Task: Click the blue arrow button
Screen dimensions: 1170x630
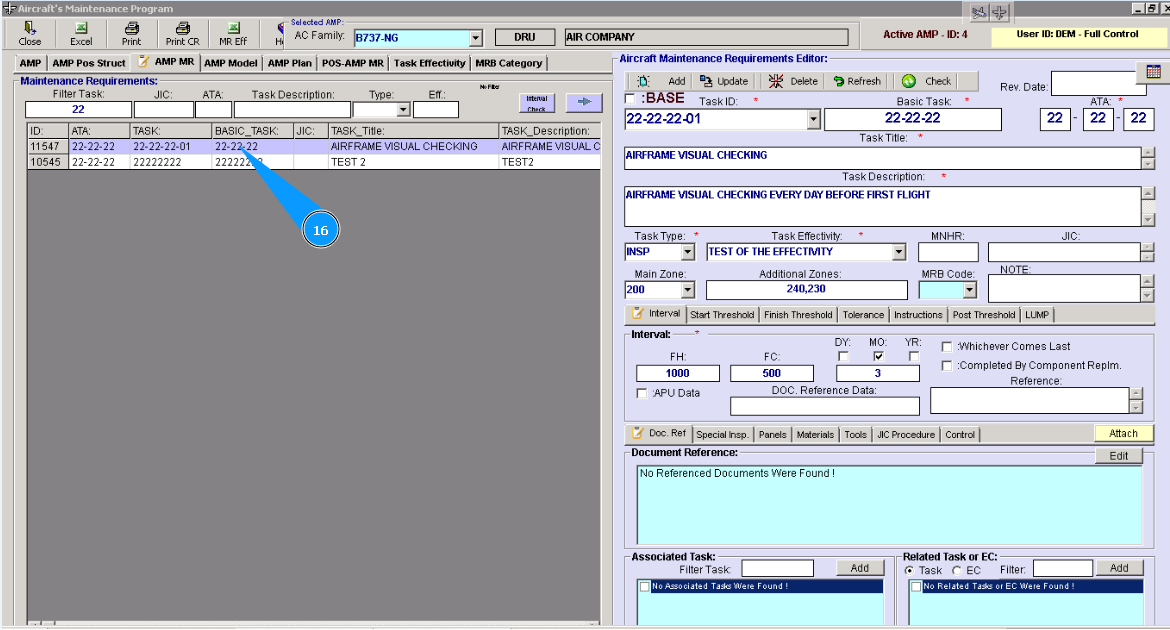Action: pos(584,102)
